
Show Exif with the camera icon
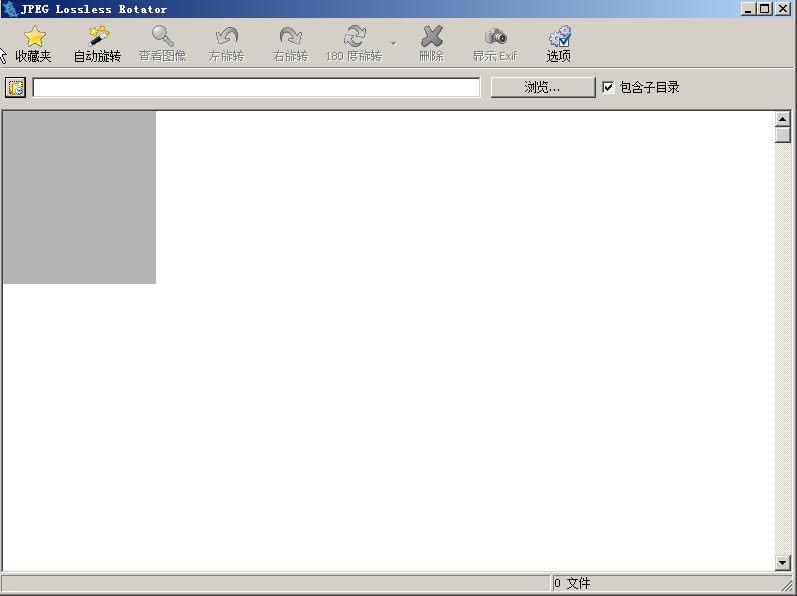[496, 37]
